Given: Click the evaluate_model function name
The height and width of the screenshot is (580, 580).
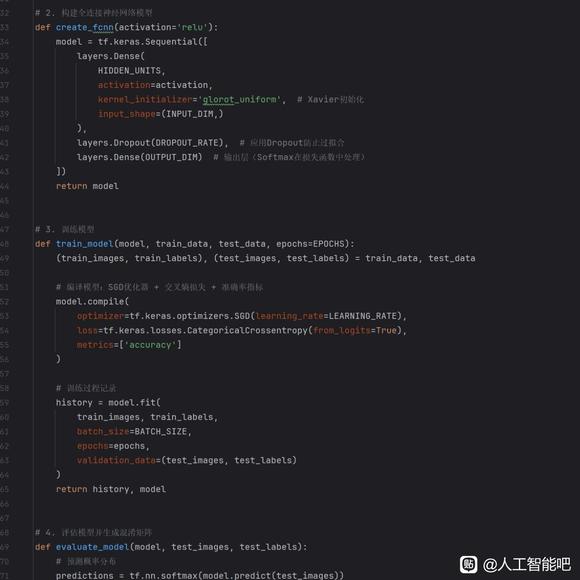Looking at the screenshot, I should pyautogui.click(x=92, y=547).
